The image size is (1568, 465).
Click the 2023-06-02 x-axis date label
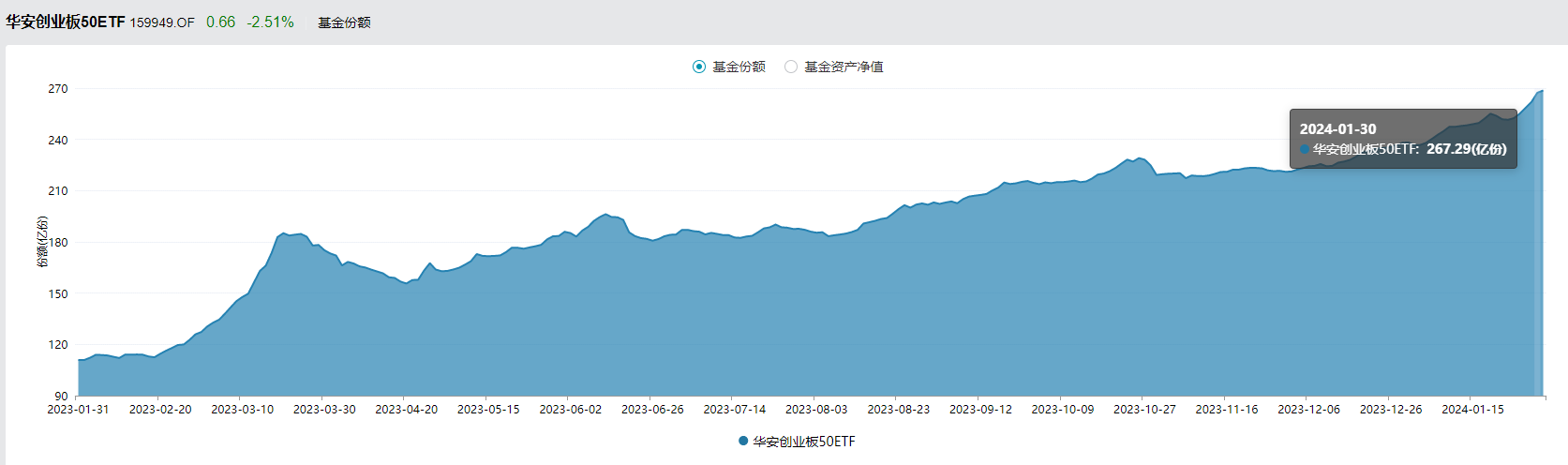point(570,410)
